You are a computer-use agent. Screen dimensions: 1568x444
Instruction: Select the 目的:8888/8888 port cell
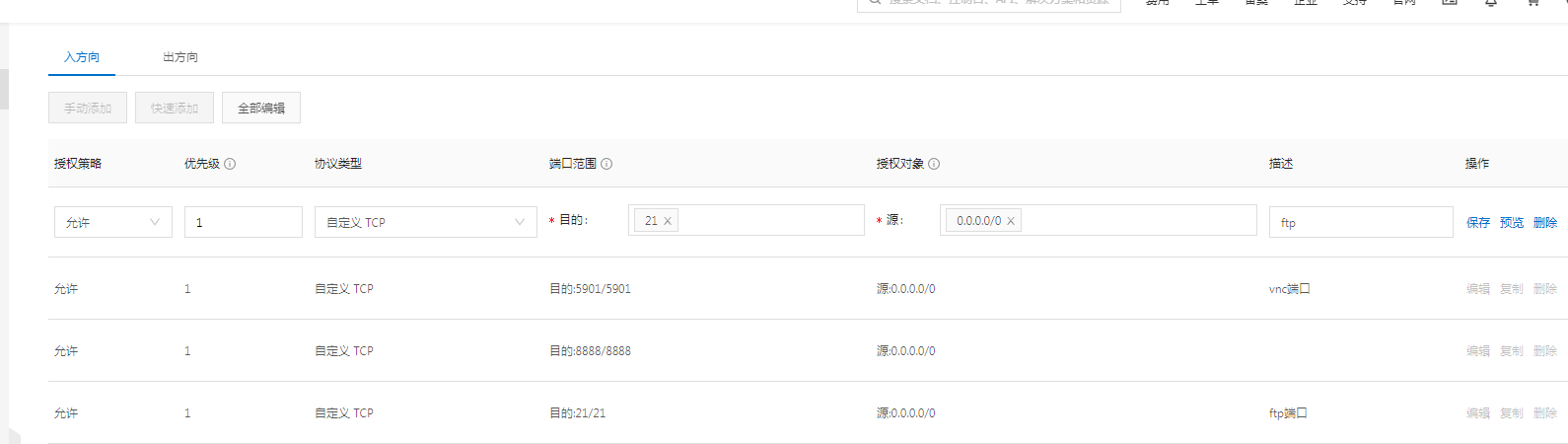pyautogui.click(x=590, y=351)
